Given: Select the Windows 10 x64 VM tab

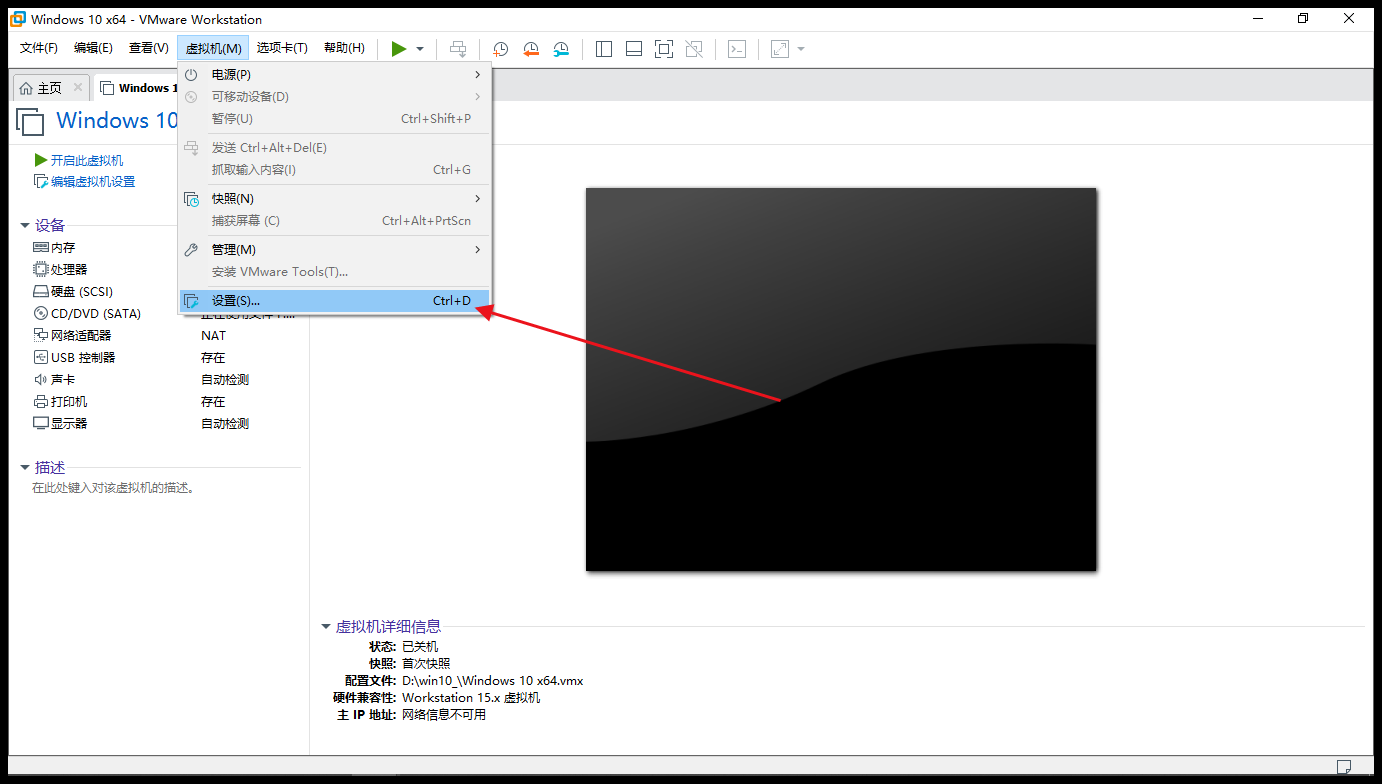Looking at the screenshot, I should [137, 88].
